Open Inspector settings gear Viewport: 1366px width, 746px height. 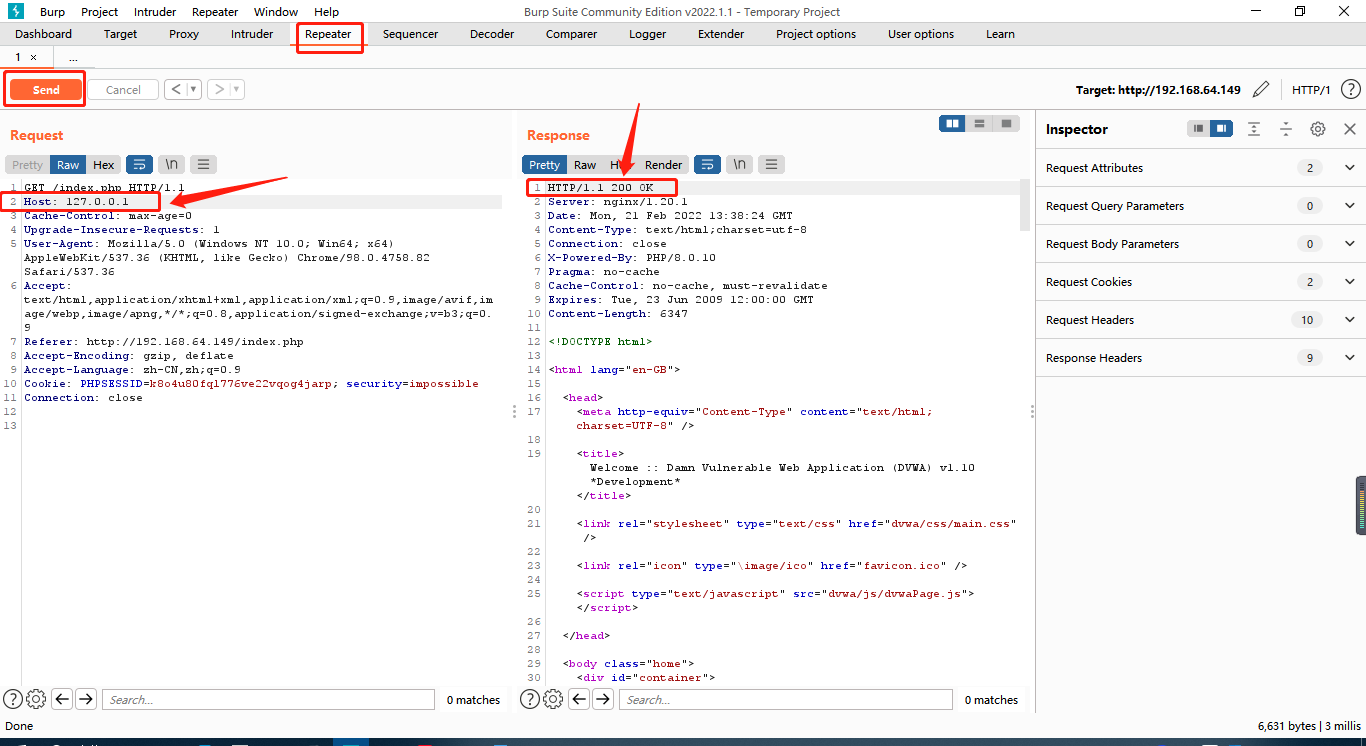click(x=1318, y=129)
